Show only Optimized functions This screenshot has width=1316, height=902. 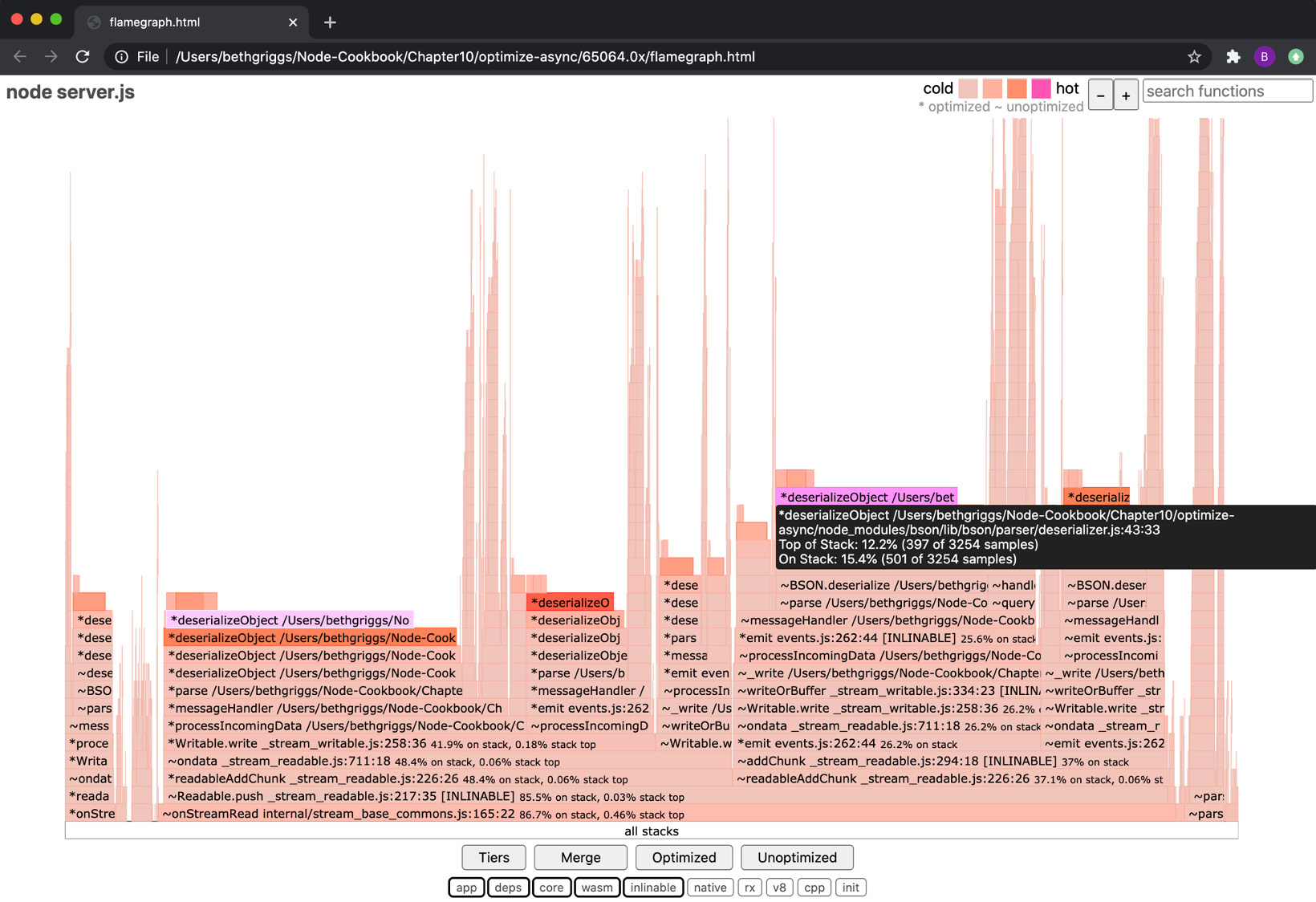(x=684, y=857)
